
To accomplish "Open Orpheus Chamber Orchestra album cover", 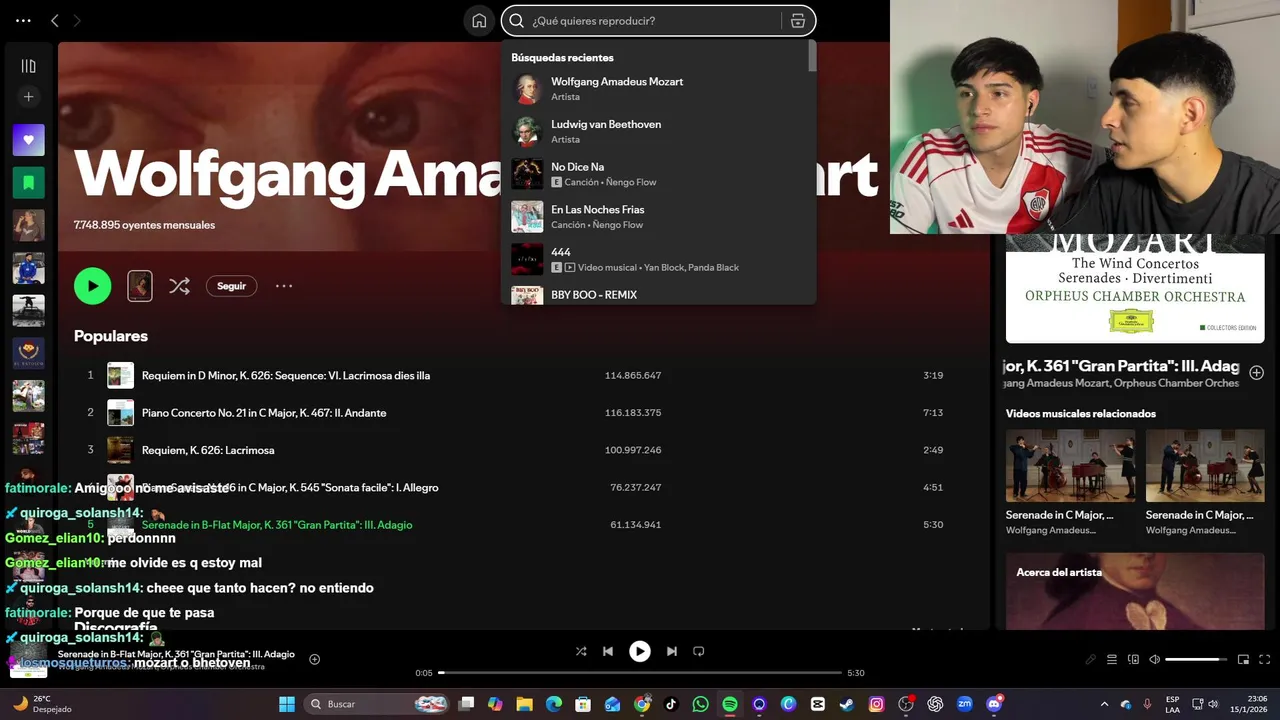I will click(x=1135, y=289).
